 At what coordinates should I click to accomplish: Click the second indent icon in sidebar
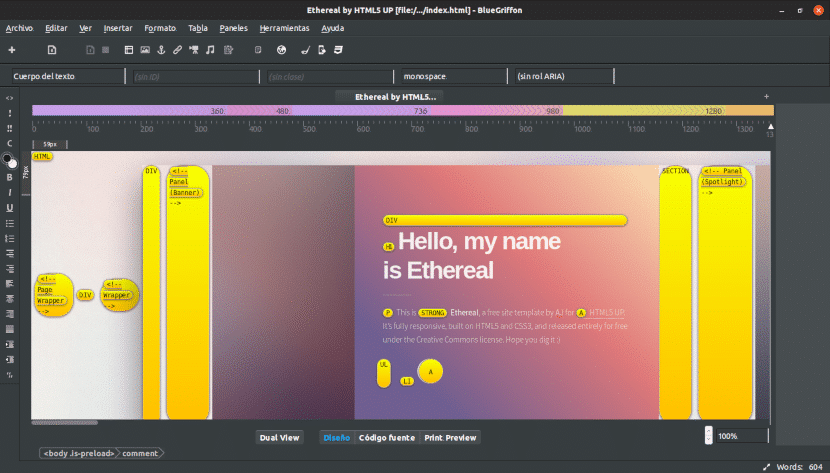[x=10, y=359]
